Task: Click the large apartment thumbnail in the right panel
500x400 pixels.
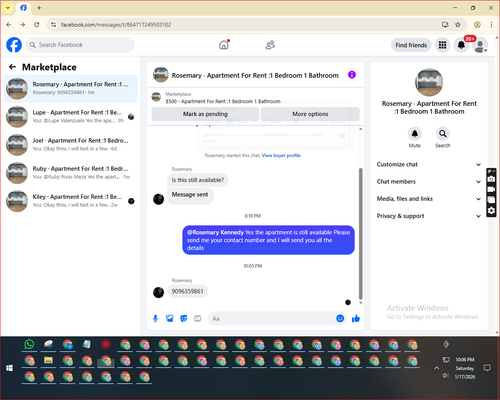Action: (x=429, y=82)
